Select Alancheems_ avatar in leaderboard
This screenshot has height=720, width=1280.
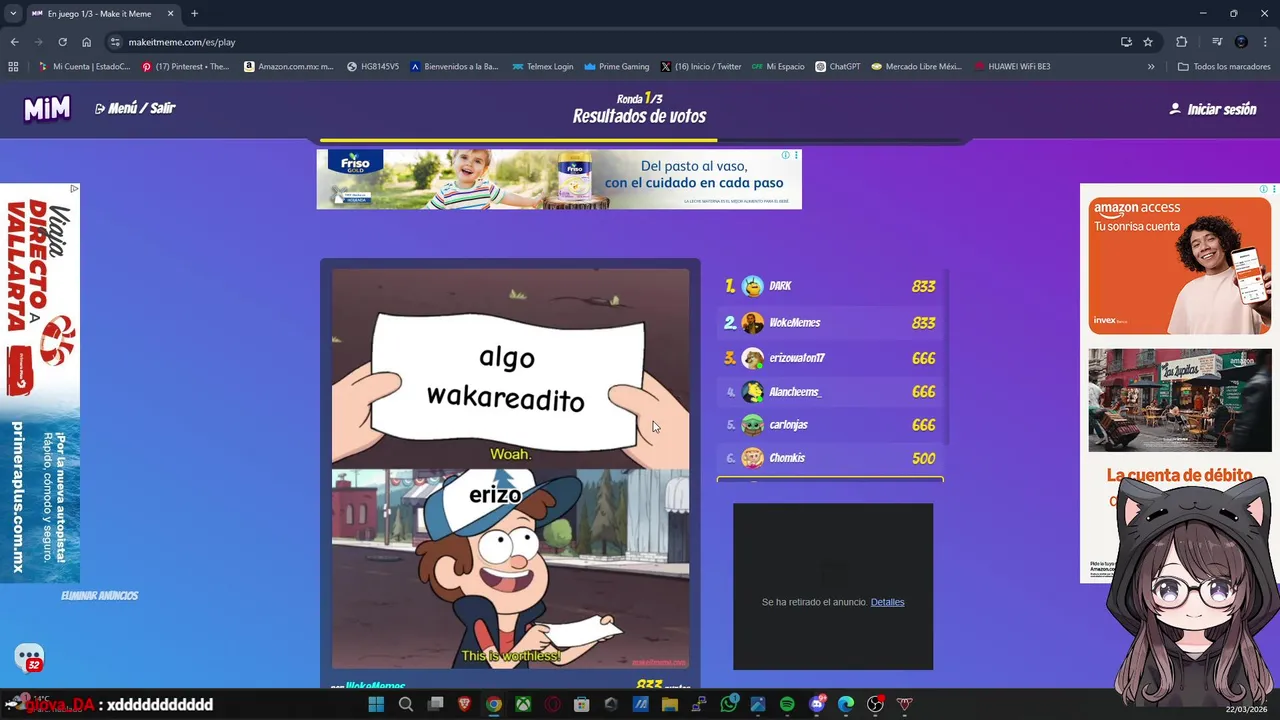(x=753, y=392)
